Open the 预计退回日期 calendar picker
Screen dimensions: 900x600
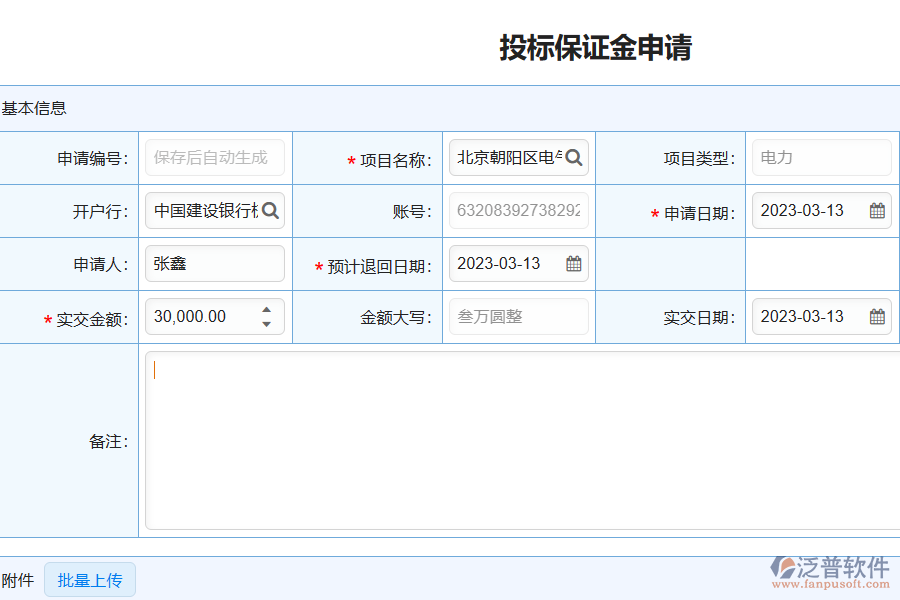click(573, 263)
